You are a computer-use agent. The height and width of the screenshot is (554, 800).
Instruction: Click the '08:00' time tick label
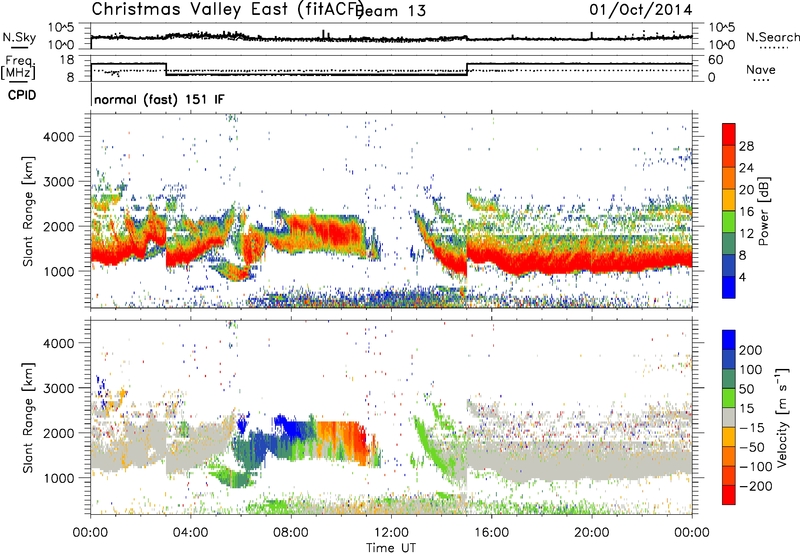tap(291, 533)
